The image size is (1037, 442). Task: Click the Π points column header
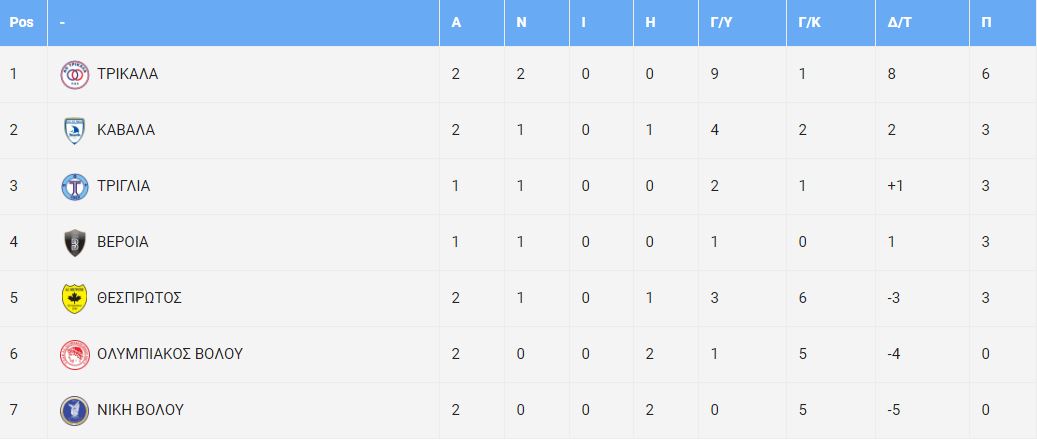[986, 22]
